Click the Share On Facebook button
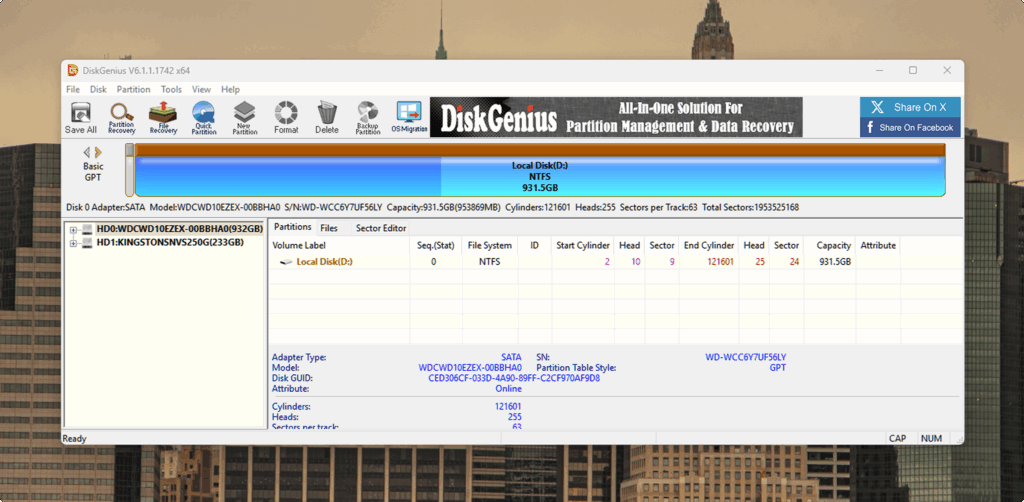 tap(910, 127)
